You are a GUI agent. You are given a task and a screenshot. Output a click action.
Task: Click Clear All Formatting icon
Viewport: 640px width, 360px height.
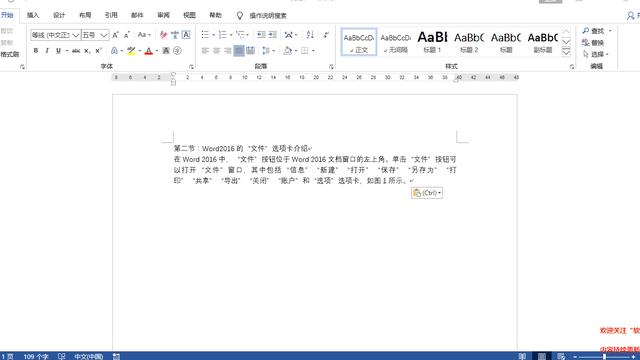click(x=163, y=35)
